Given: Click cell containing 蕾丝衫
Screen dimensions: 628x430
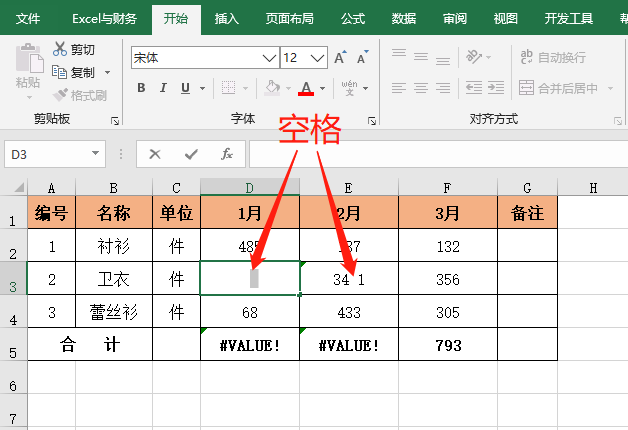Looking at the screenshot, I should (x=114, y=311).
